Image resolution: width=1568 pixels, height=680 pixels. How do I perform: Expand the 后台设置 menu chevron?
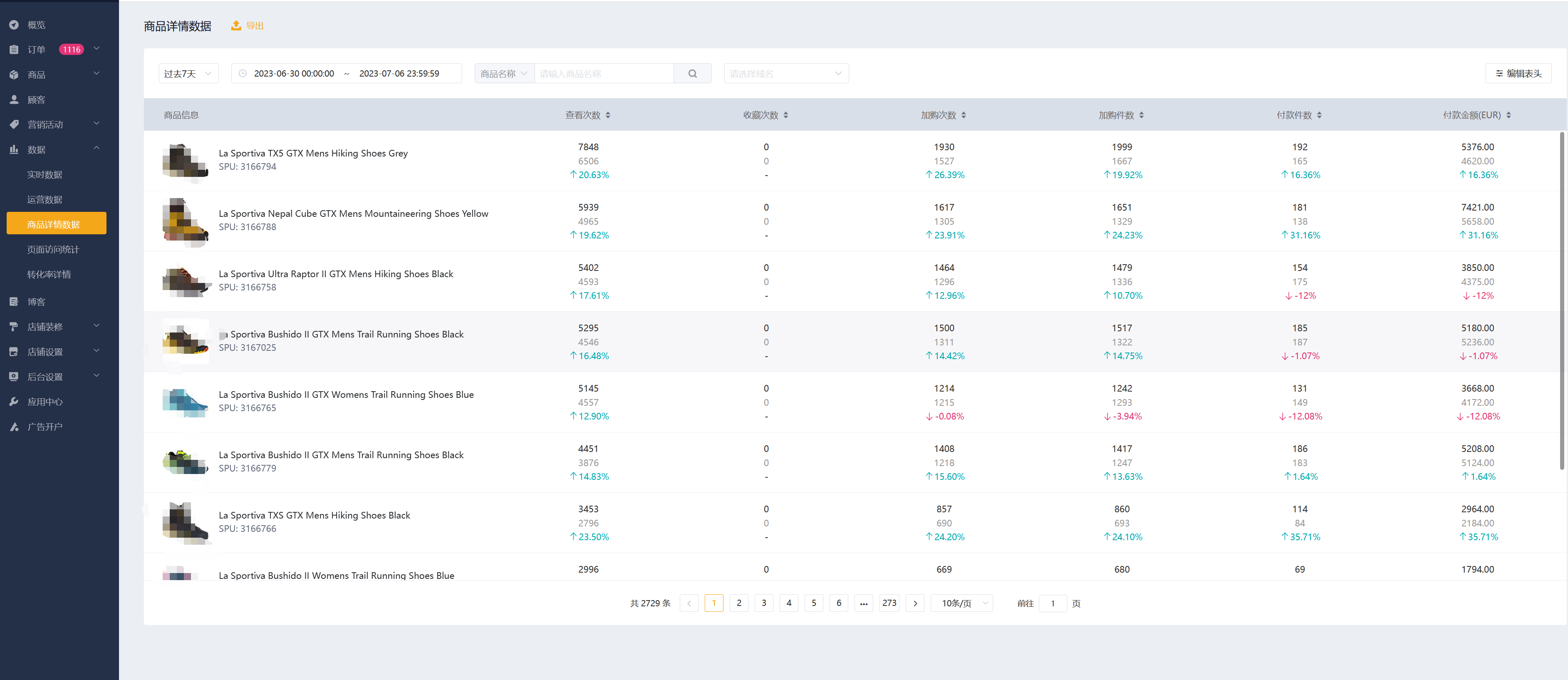(x=97, y=376)
